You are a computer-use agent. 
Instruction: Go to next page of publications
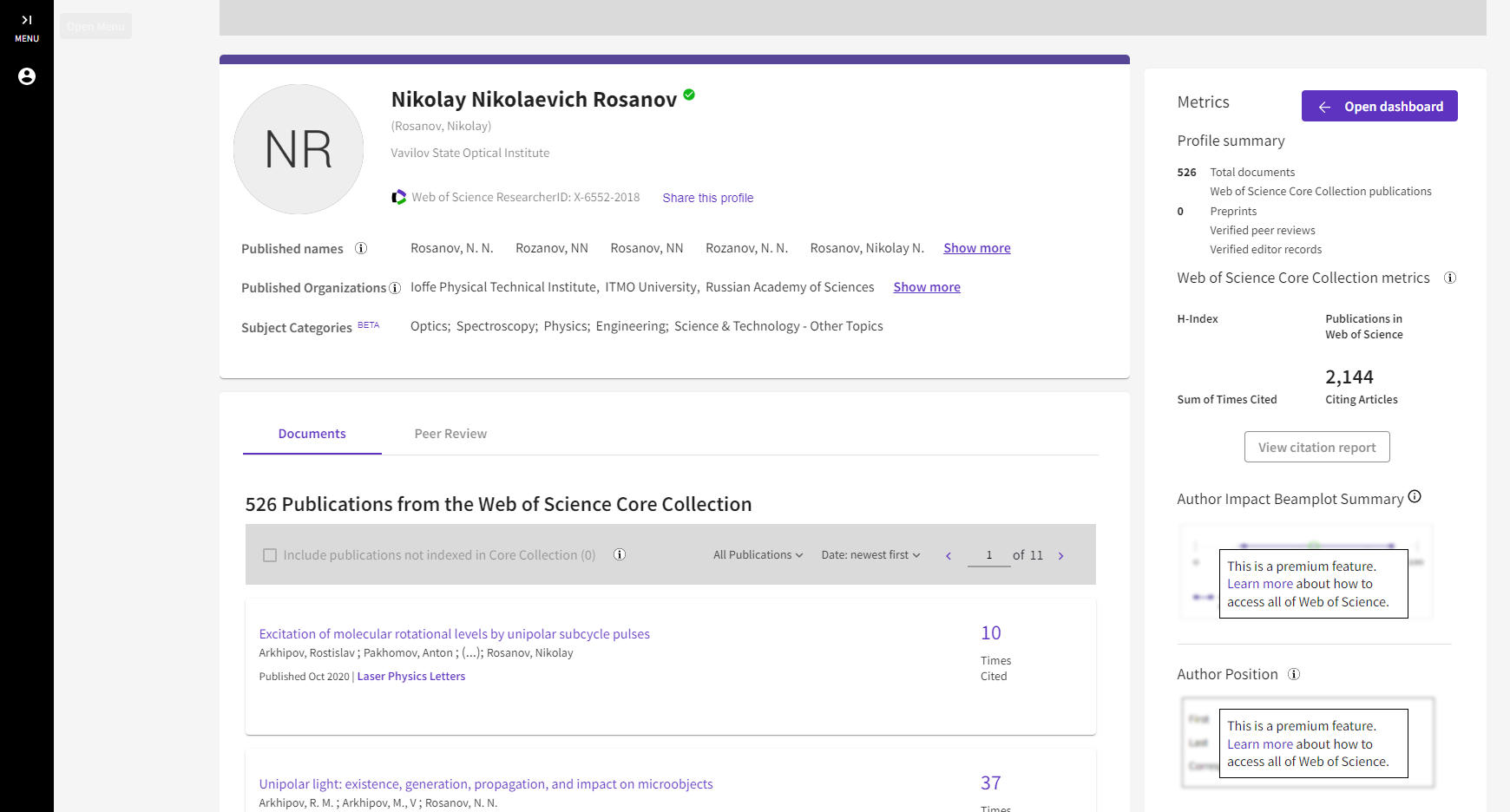1060,556
